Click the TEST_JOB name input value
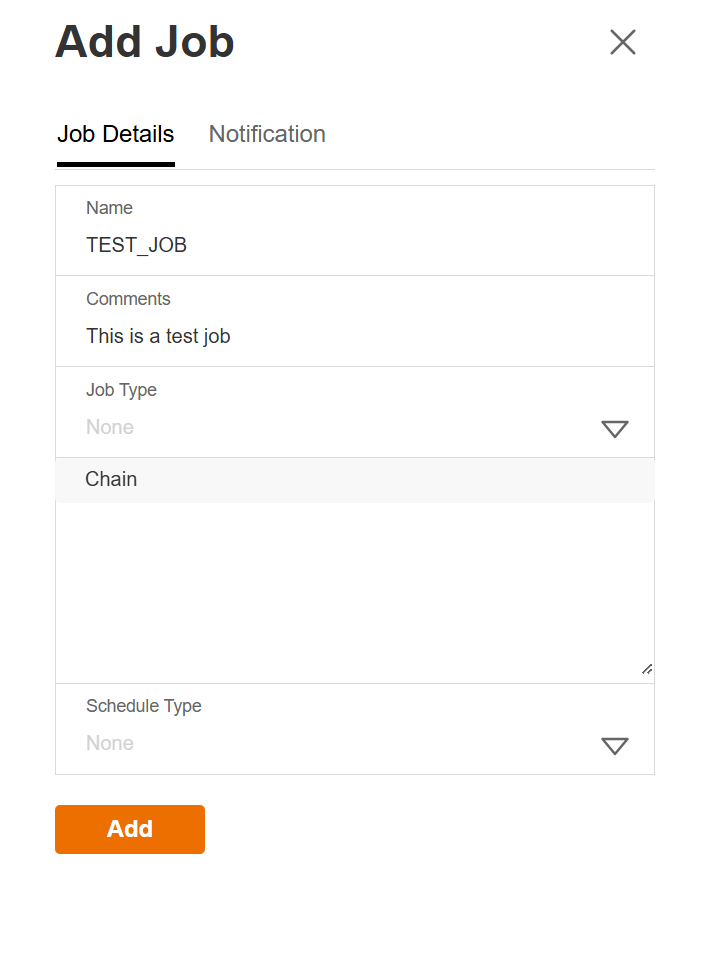The height and width of the screenshot is (961, 706). pyautogui.click(x=137, y=245)
